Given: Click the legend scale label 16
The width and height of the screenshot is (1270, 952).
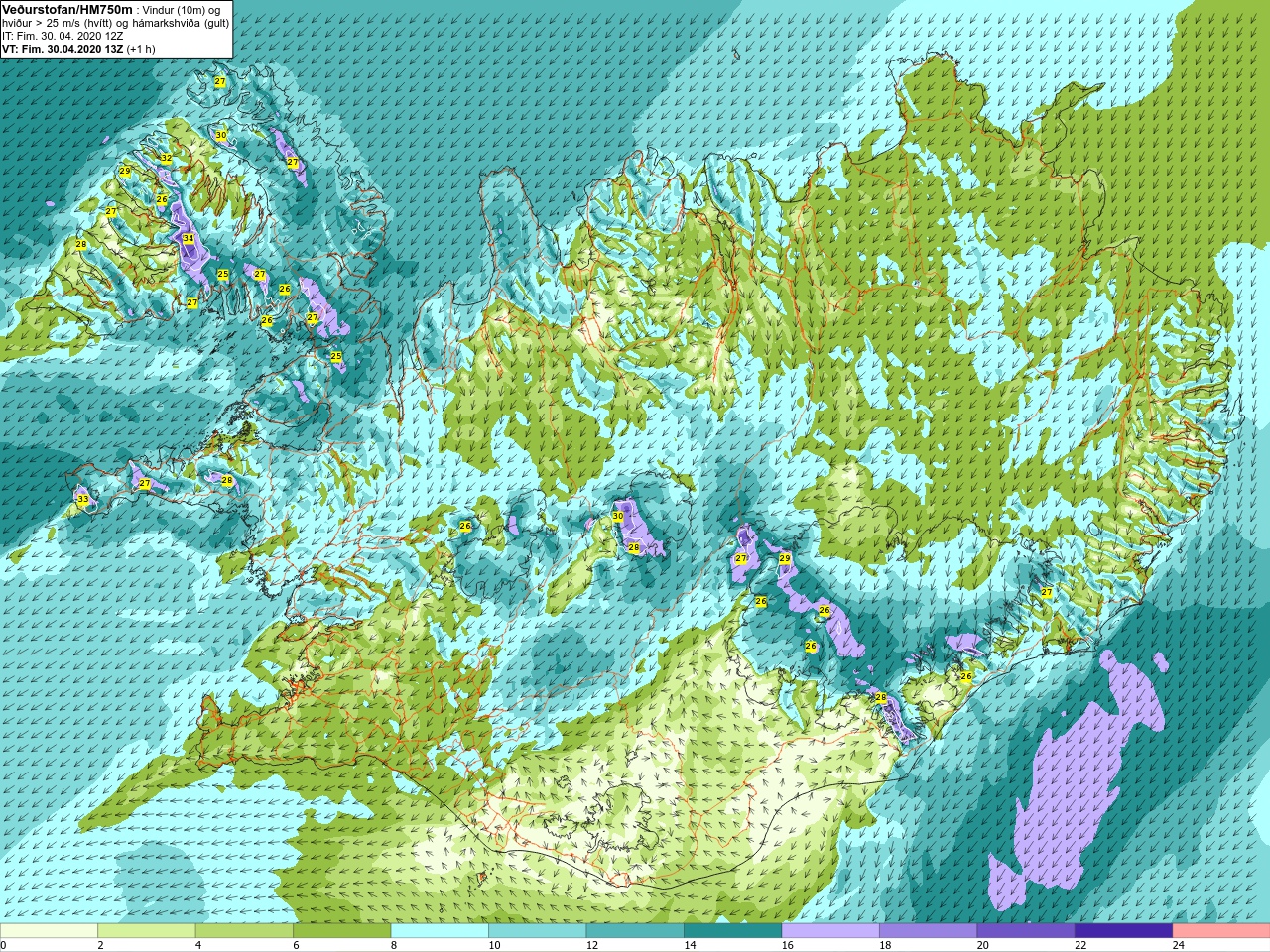Looking at the screenshot, I should click(788, 945).
